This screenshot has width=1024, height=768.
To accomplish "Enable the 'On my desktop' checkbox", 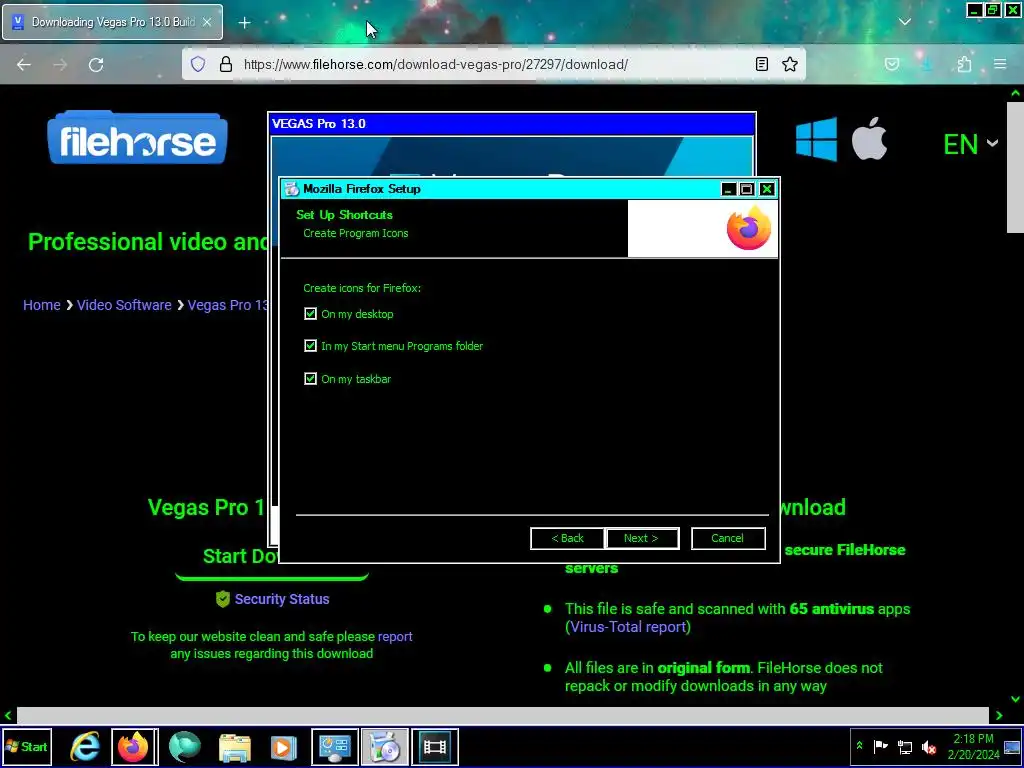I will coord(310,314).
